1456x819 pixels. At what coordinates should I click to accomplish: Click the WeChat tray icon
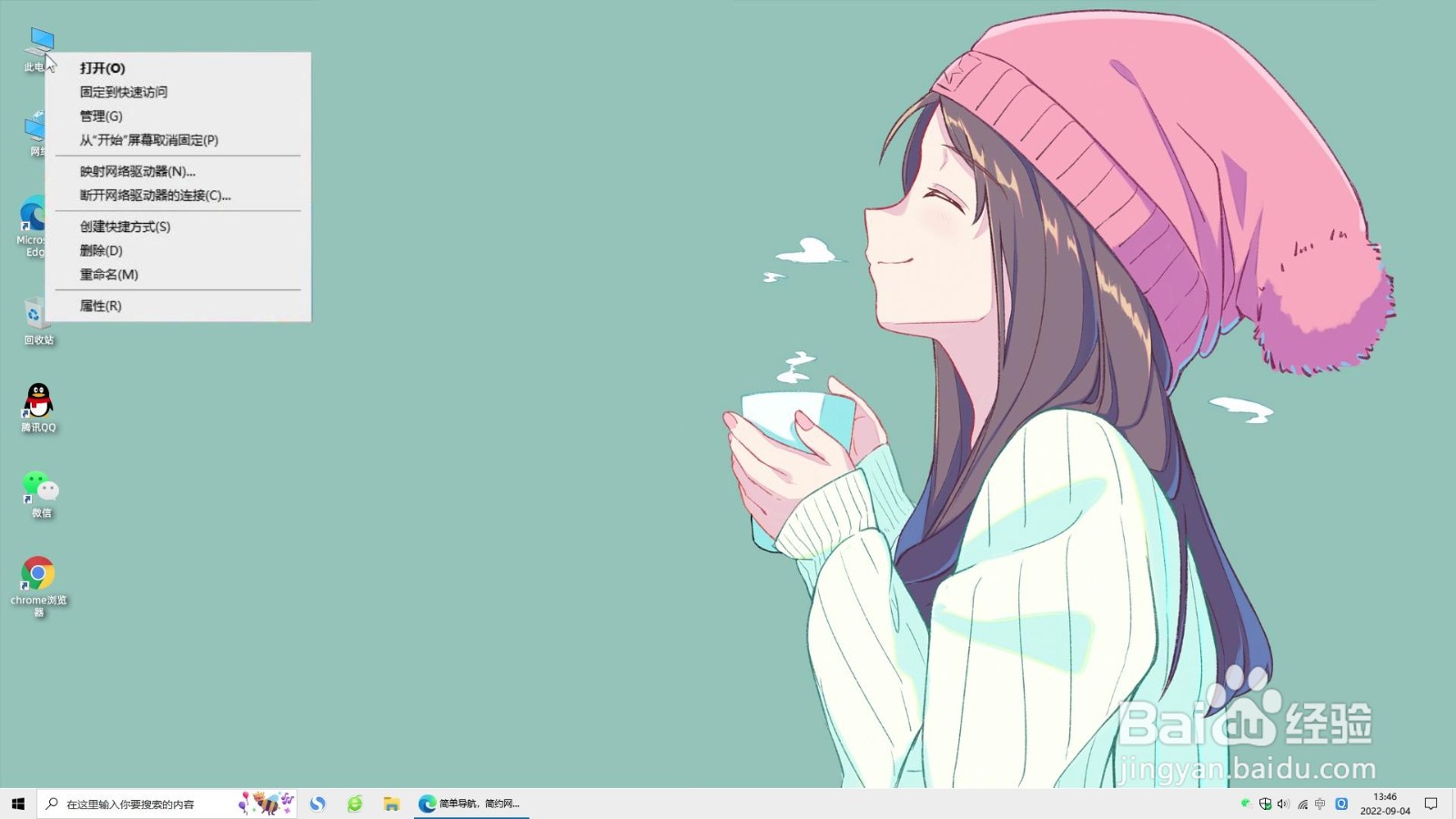point(1246,803)
